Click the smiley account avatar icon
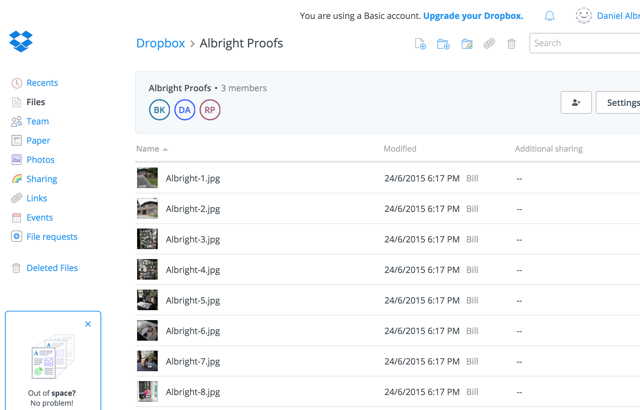Viewport: 640px width, 410px height. pos(584,16)
